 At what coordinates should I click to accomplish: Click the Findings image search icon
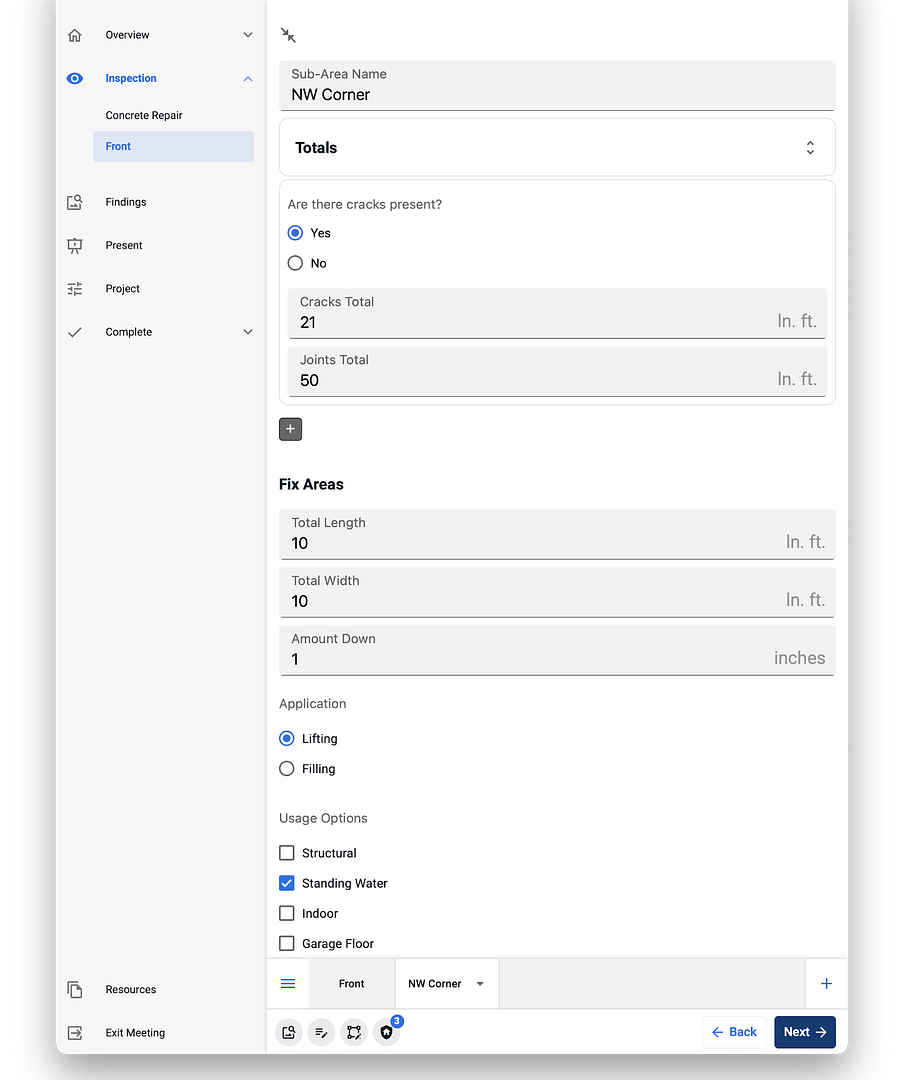[x=74, y=202]
